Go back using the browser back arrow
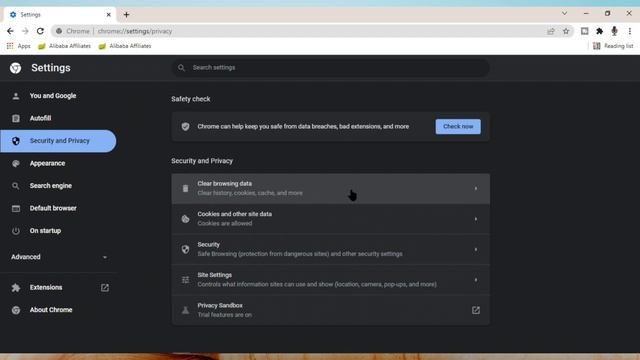The height and width of the screenshot is (360, 640). tap(10, 31)
